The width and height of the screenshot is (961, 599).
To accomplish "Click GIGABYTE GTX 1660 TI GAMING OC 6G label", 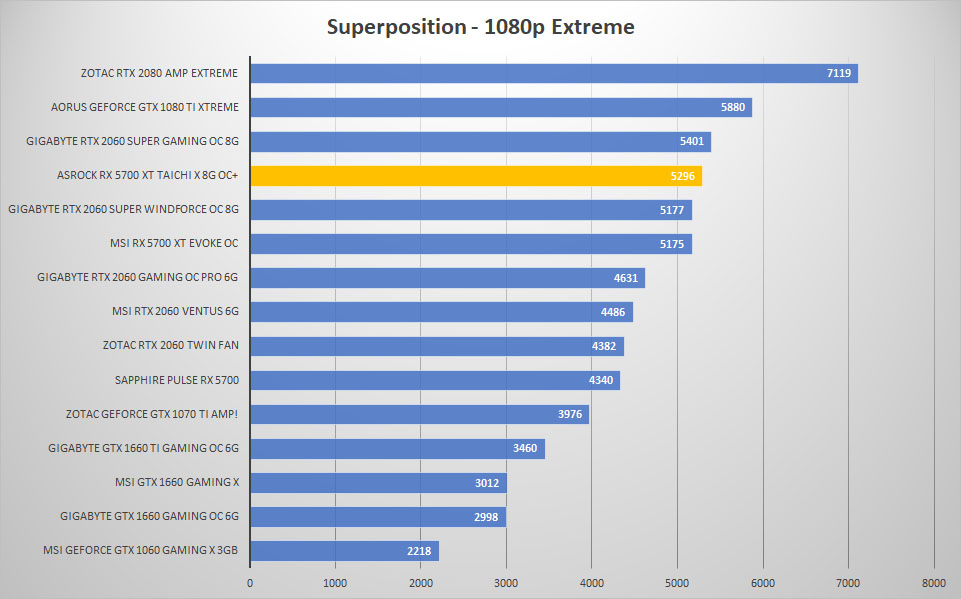I will [x=143, y=448].
